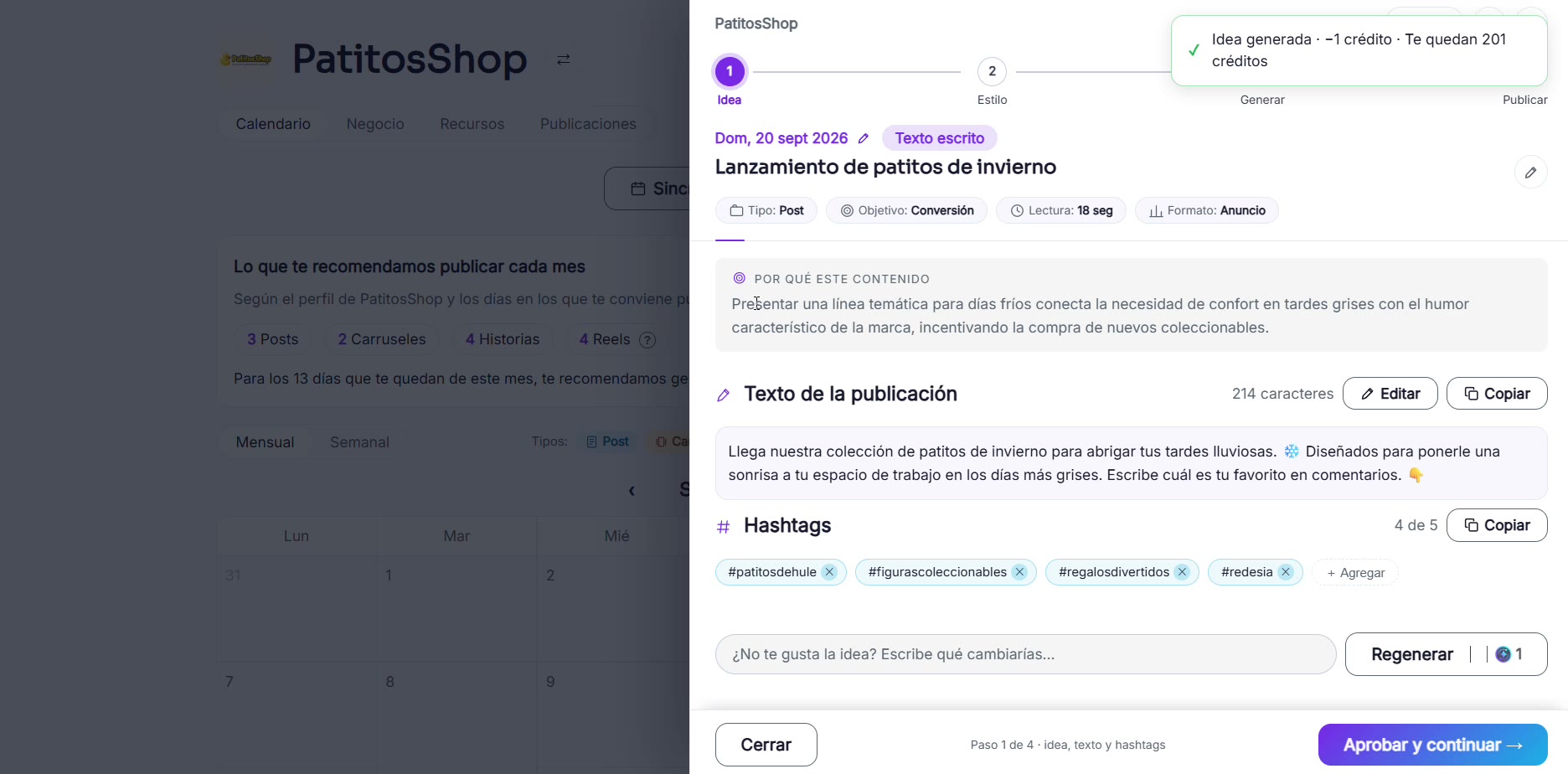Switch calendar to Mensual view
The width and height of the screenshot is (1568, 774).
[x=265, y=442]
